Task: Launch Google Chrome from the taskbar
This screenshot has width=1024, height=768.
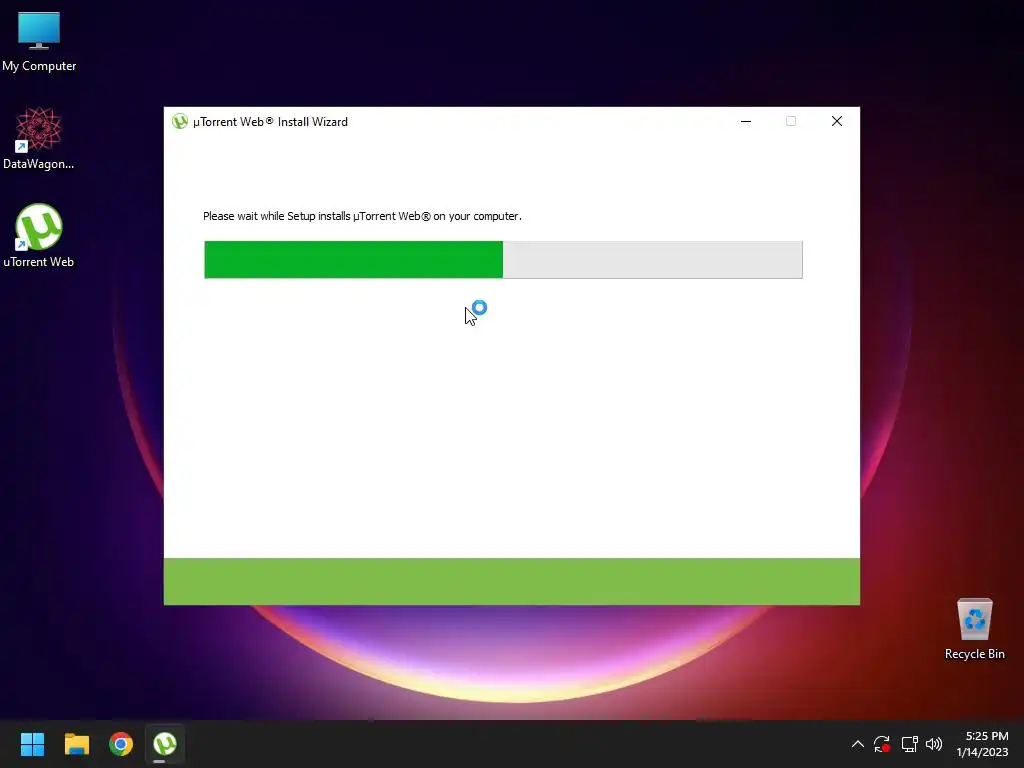Action: pos(121,744)
